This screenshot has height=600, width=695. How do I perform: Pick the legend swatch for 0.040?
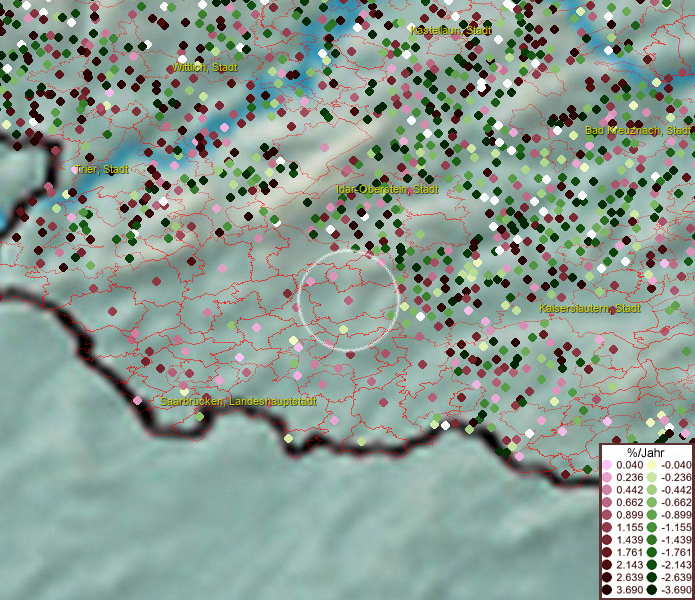coord(607,465)
